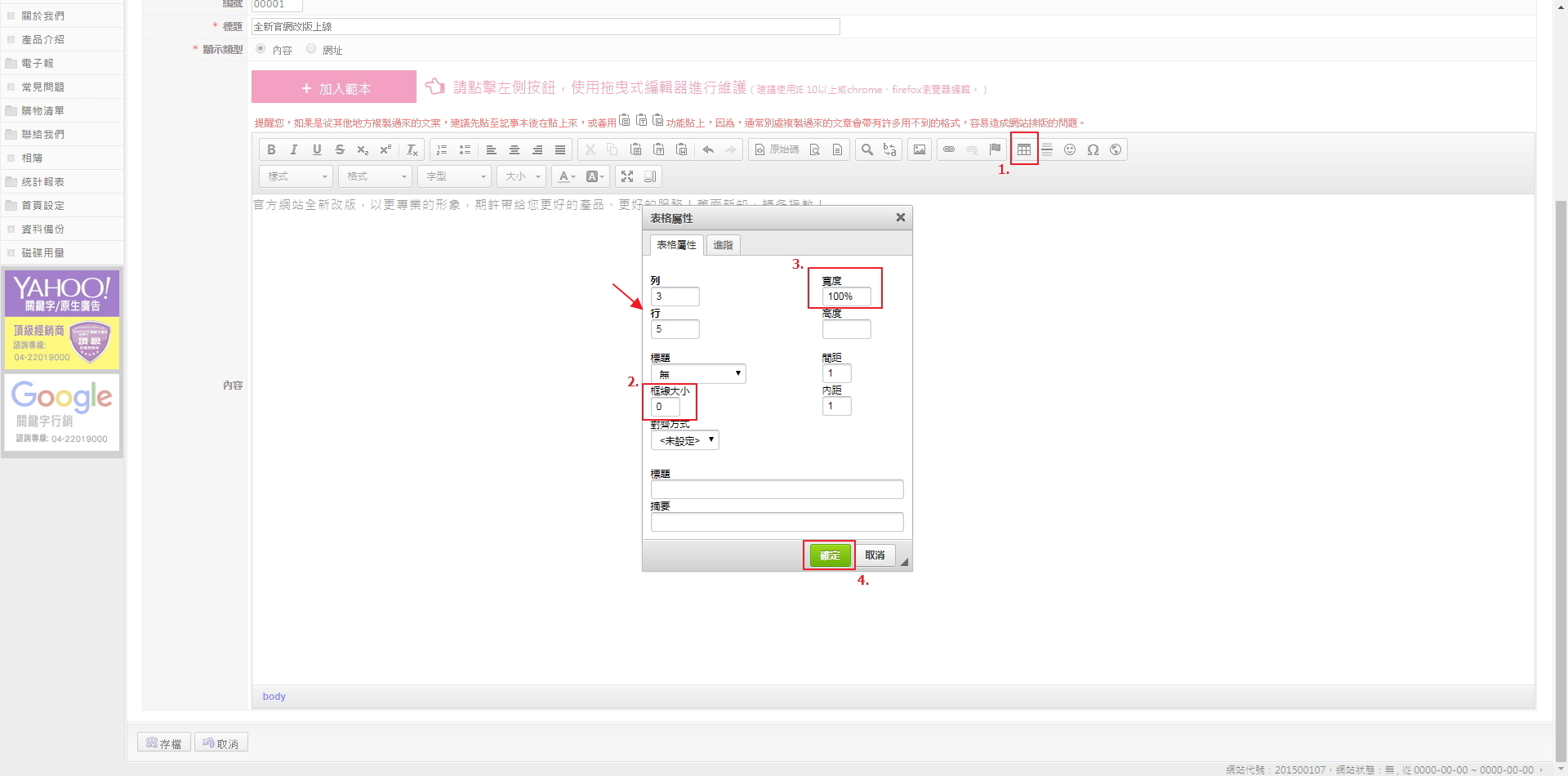Maximize the editor with the fullscreen icon
The width and height of the screenshot is (1568, 776).
pyautogui.click(x=627, y=176)
